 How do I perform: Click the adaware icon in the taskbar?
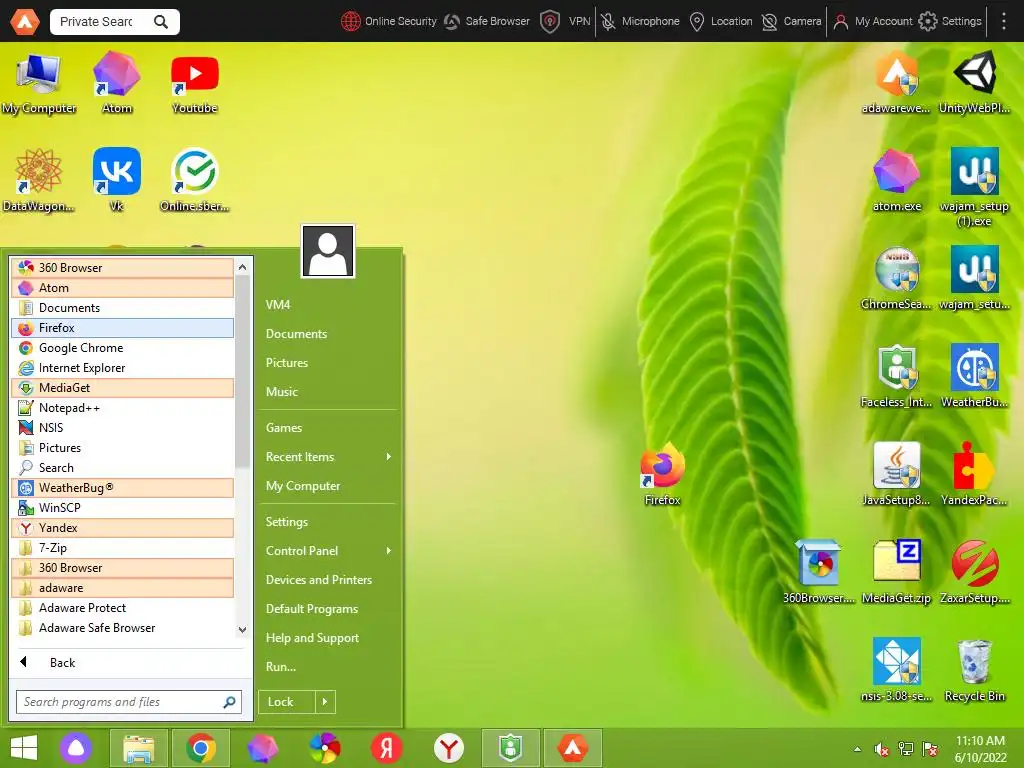(x=573, y=748)
